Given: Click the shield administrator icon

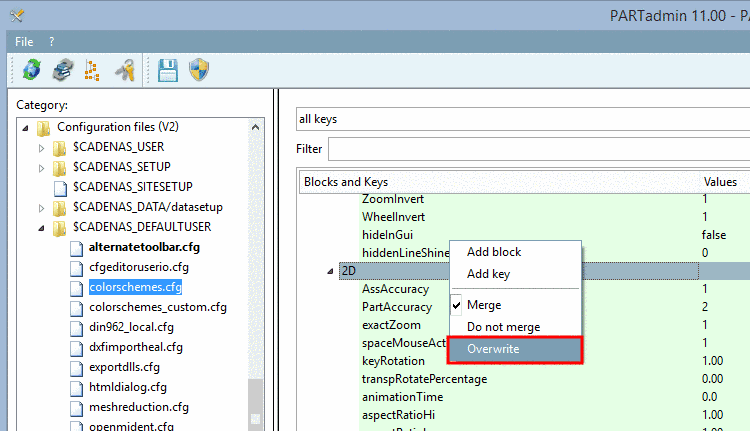Looking at the screenshot, I should coord(199,70).
